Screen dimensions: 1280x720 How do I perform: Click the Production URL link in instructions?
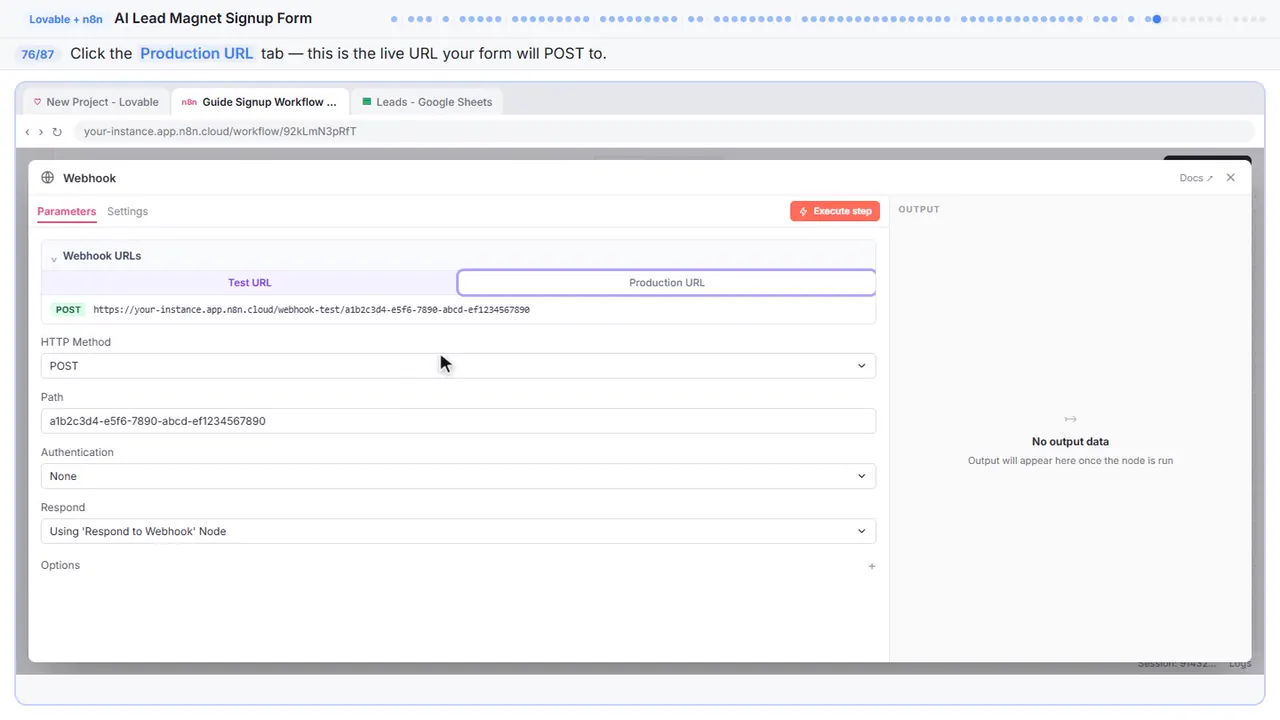point(197,54)
